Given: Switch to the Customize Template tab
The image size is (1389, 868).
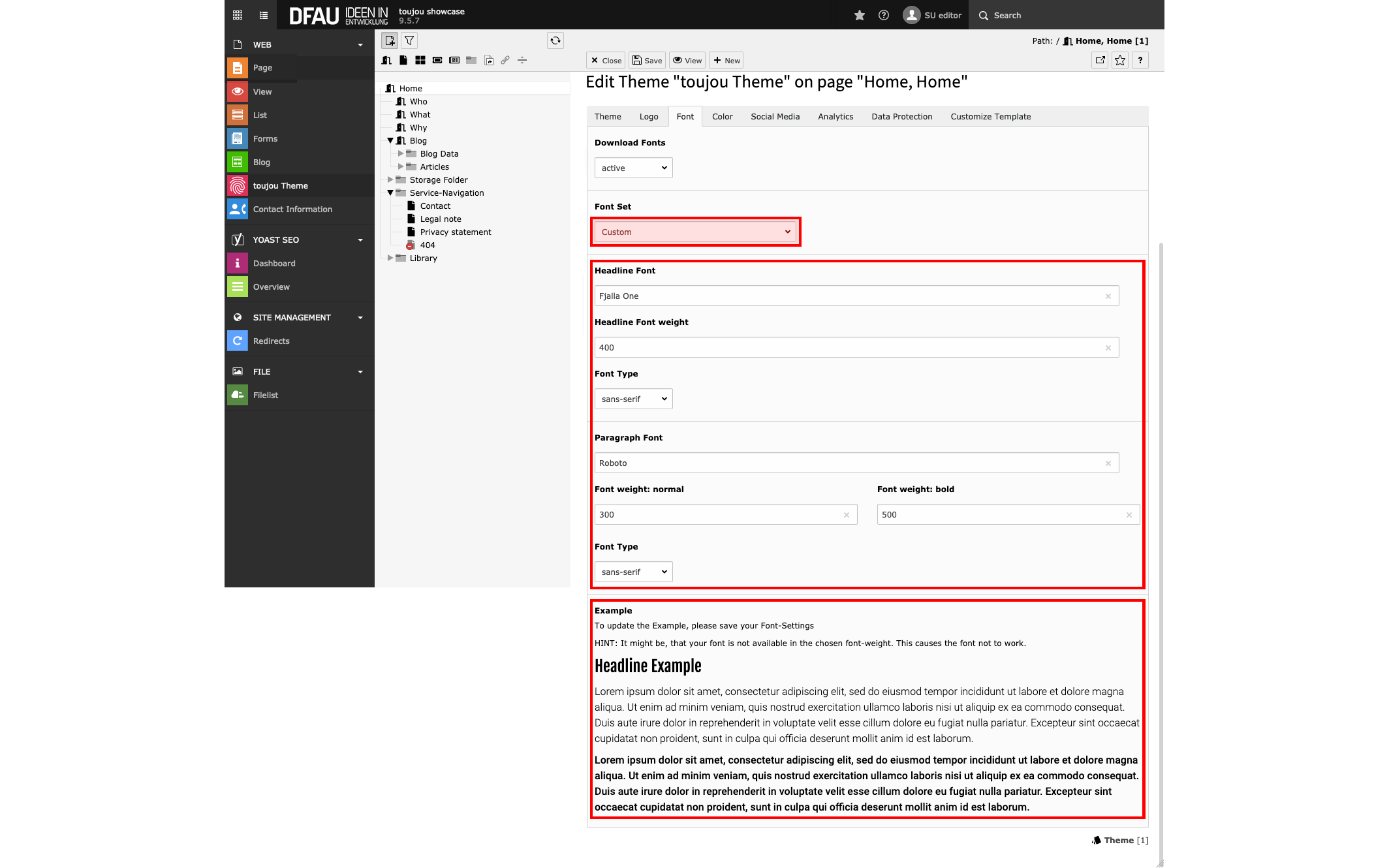Looking at the screenshot, I should point(990,116).
